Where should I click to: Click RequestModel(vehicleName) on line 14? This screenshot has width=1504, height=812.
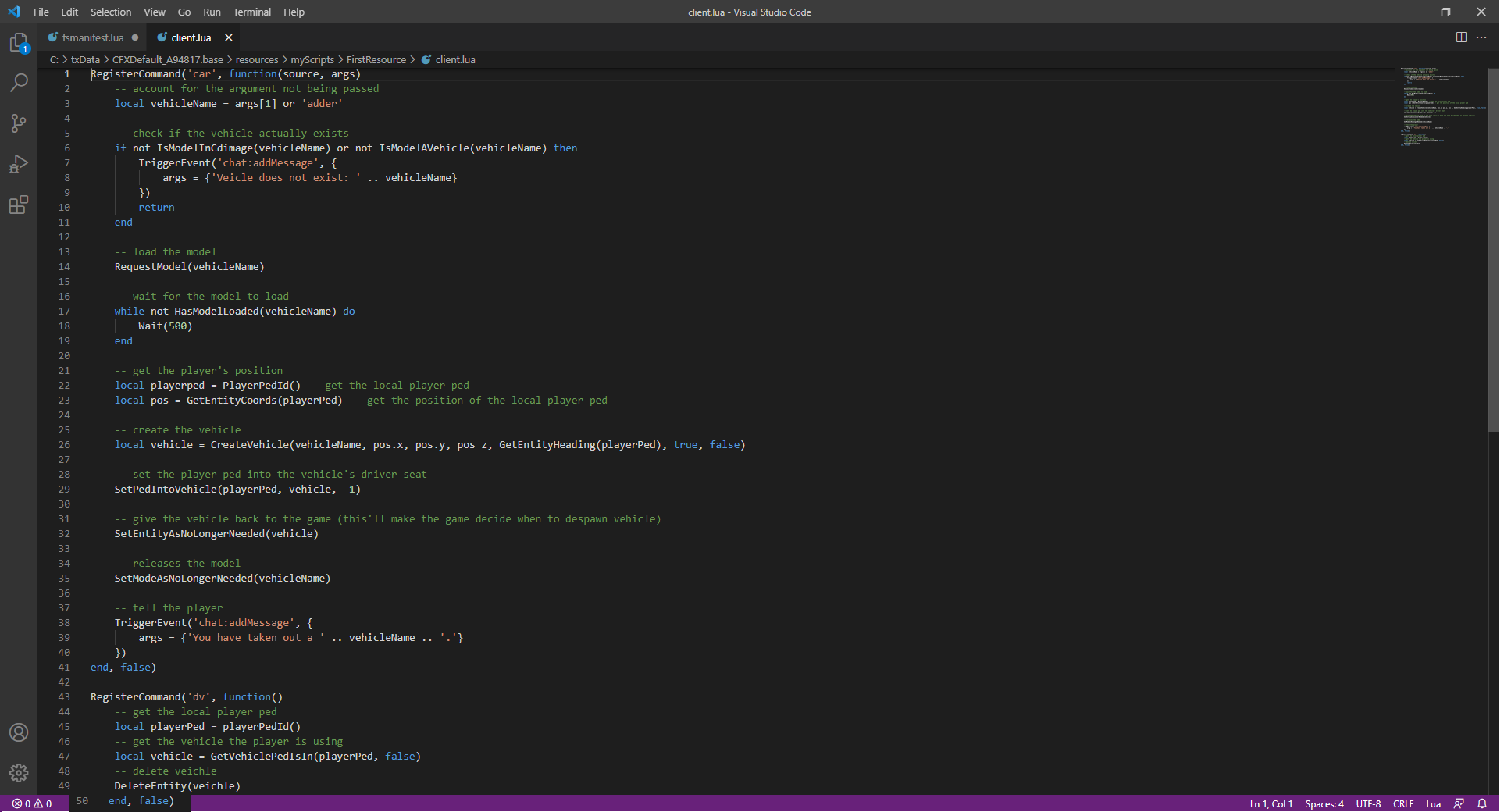click(x=190, y=266)
